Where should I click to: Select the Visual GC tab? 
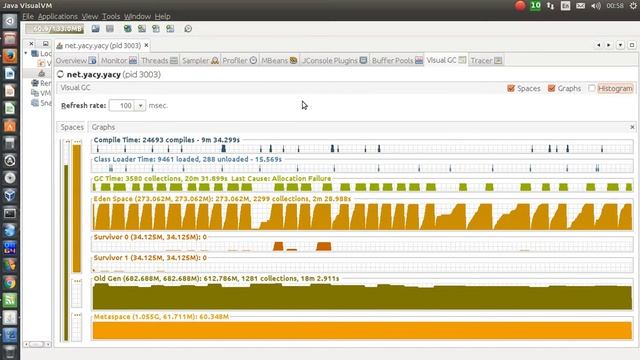click(x=446, y=60)
